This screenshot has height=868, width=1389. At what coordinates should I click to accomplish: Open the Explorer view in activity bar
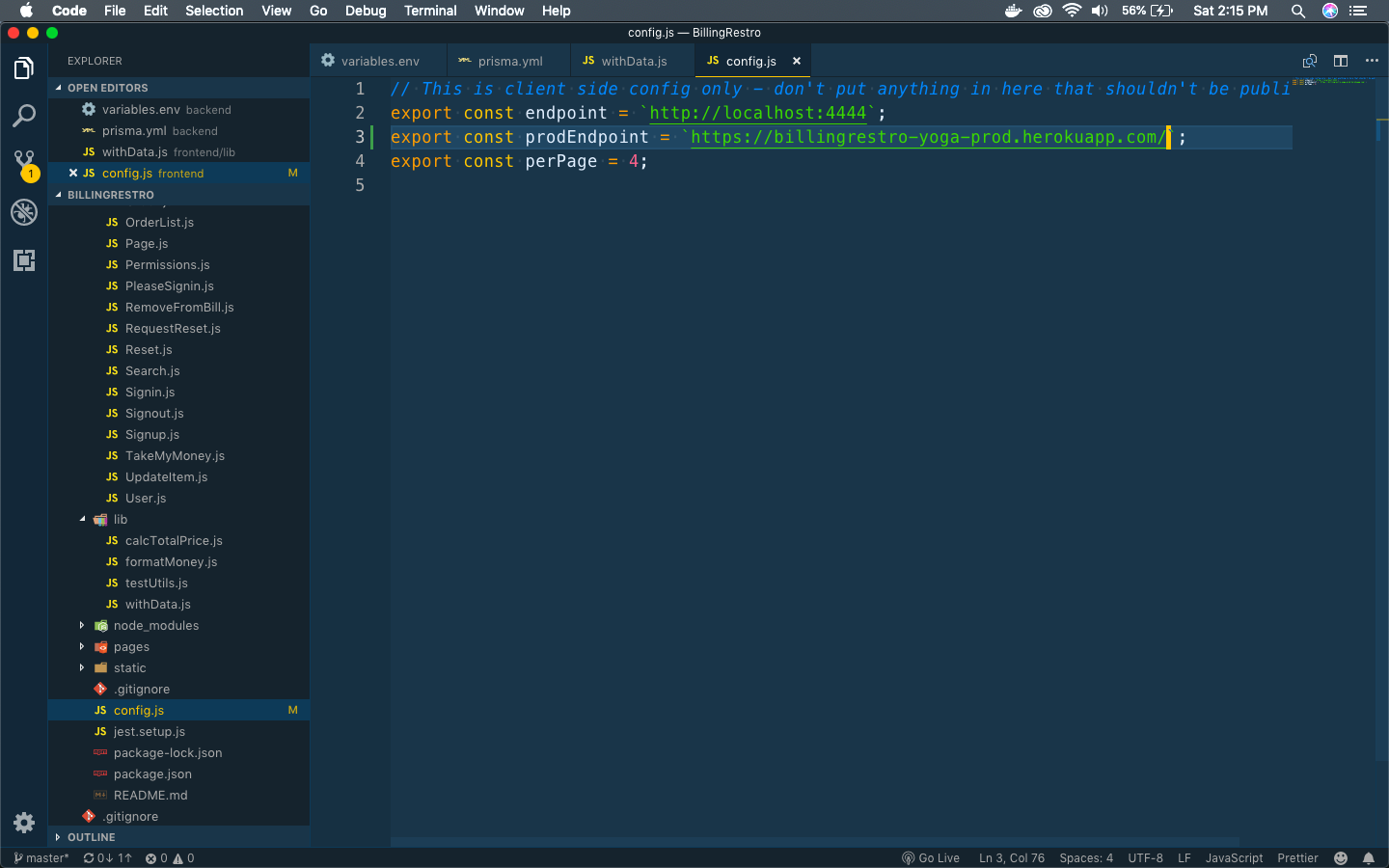click(x=24, y=68)
